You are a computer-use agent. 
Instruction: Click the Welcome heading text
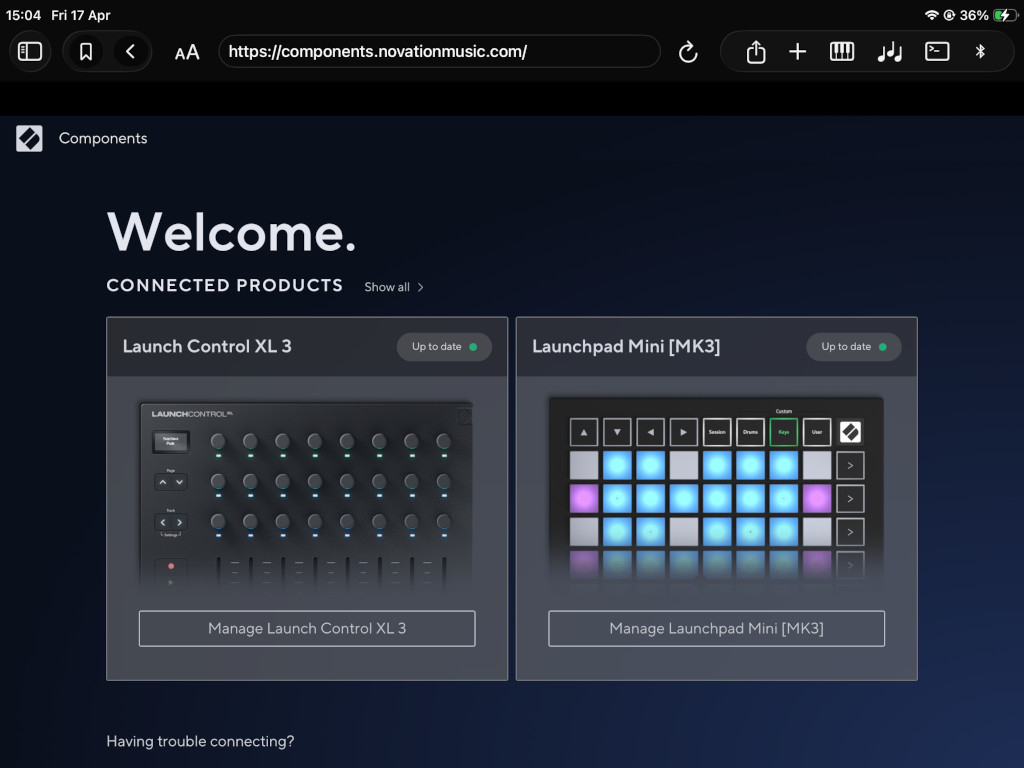click(x=231, y=232)
